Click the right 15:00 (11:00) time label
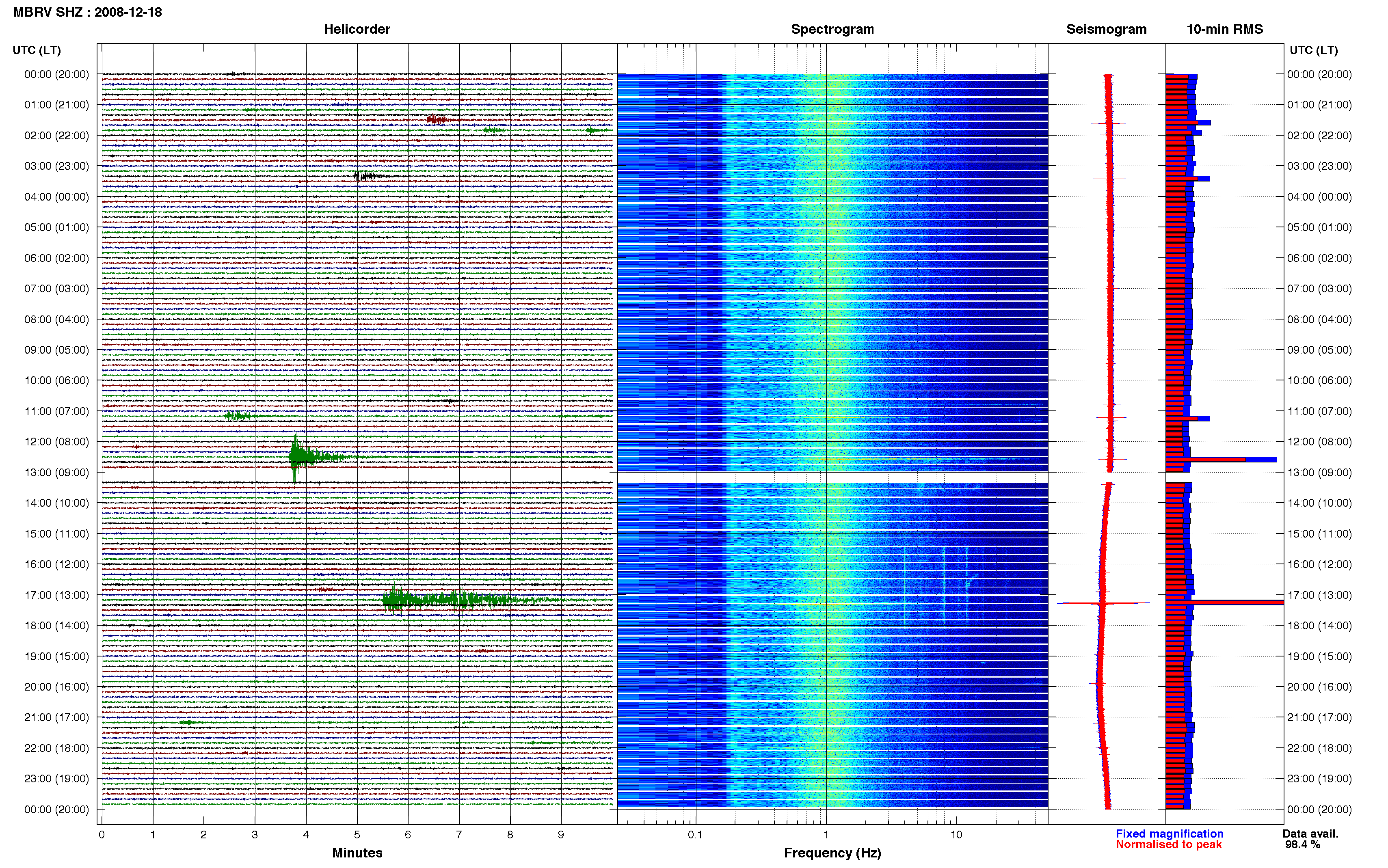The image size is (1388, 868). point(1319,533)
